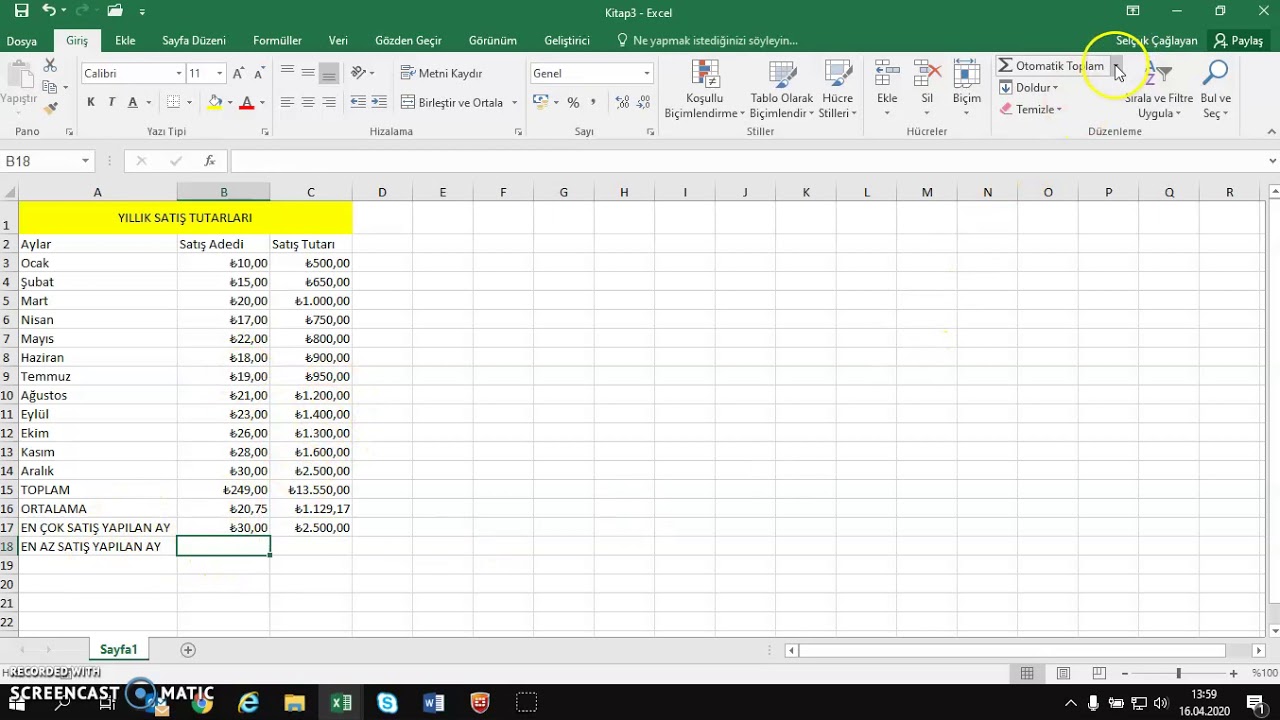Click the Paylaş share button
1280x720 pixels.
pyautogui.click(x=1238, y=41)
